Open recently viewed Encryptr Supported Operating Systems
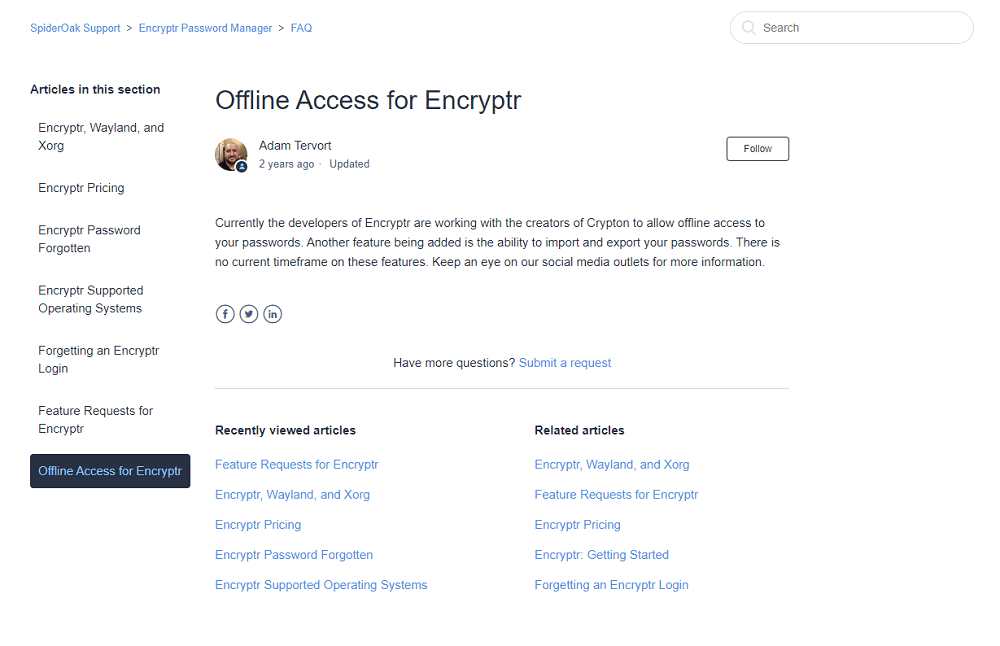Viewport: 1000px width, 646px height. [x=321, y=584]
